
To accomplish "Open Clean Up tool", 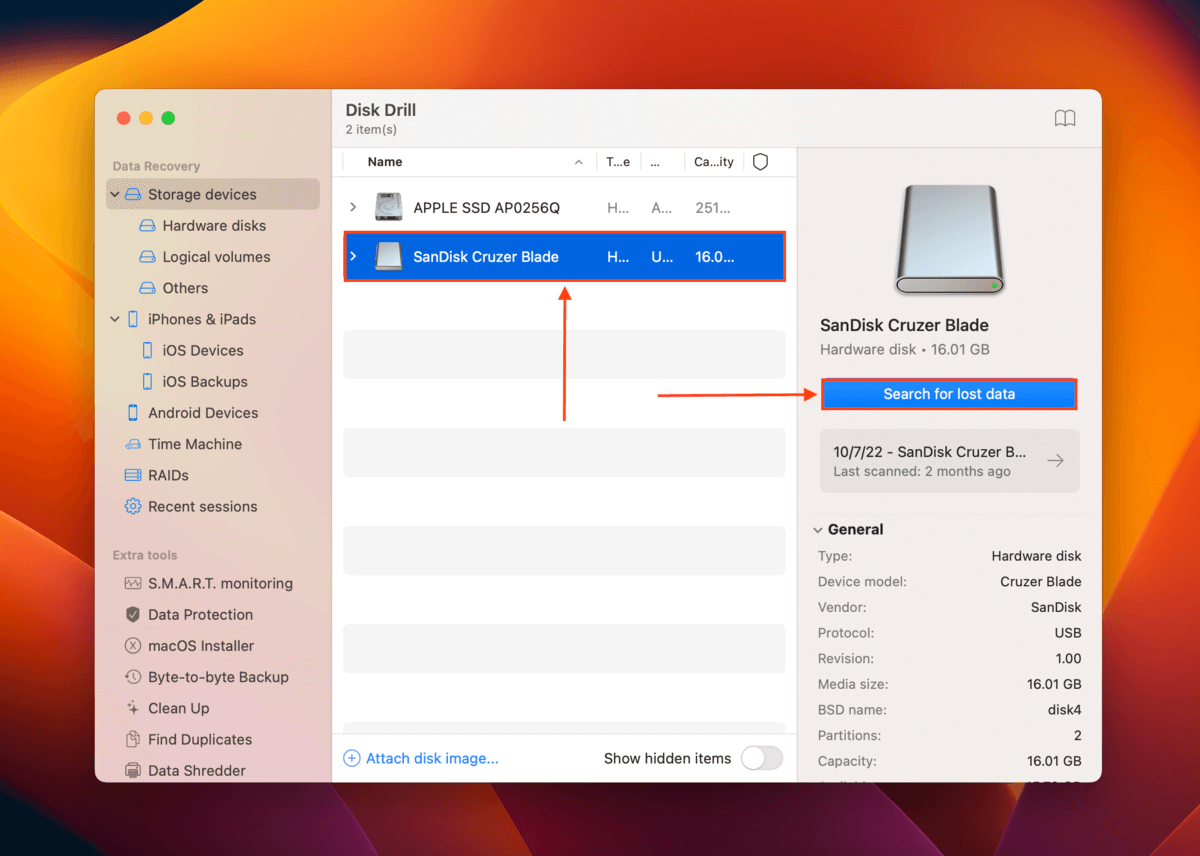I will pos(179,708).
